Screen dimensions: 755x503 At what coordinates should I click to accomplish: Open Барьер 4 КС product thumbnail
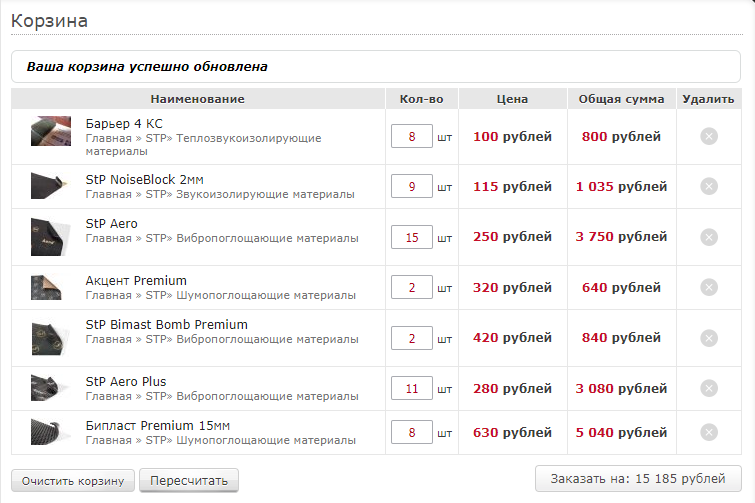click(51, 131)
